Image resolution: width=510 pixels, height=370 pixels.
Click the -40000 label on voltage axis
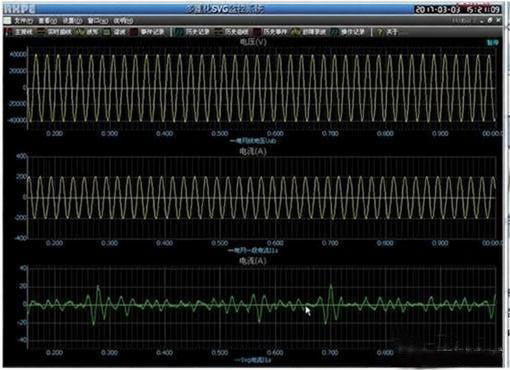coord(17,120)
